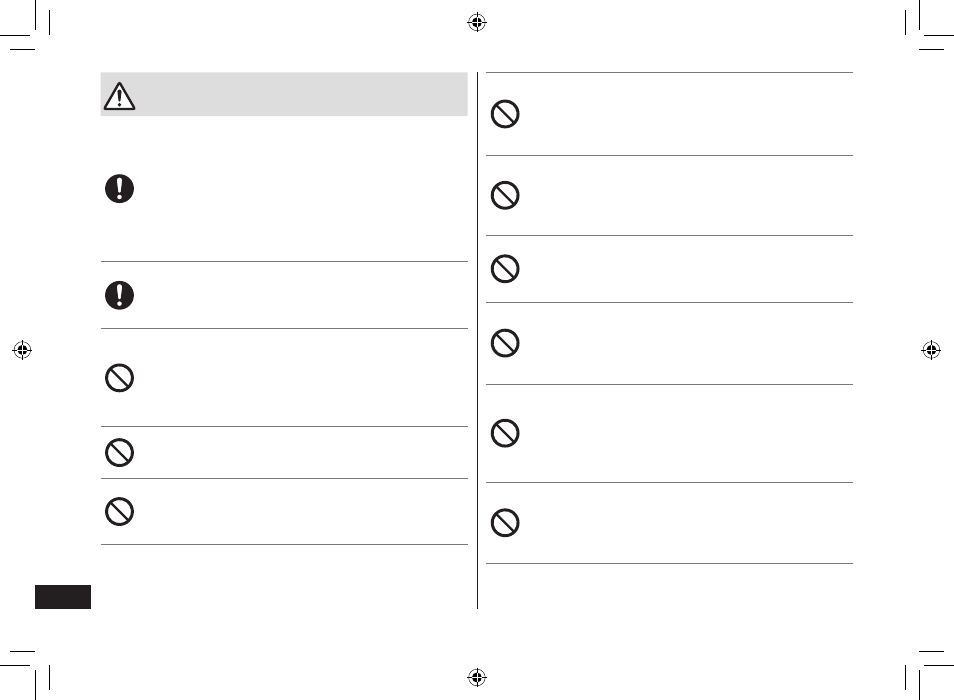Click the registration crosshair on left margin
The width and height of the screenshot is (954, 700).
22,350
